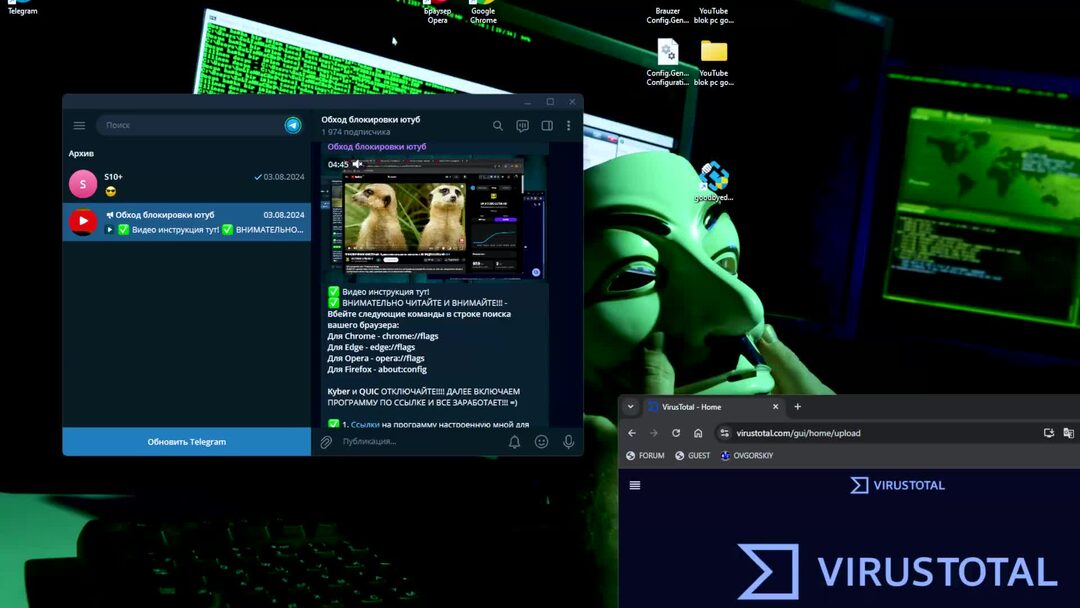Select the VirusTotal - Home tab
The image size is (1080, 608).
point(713,407)
